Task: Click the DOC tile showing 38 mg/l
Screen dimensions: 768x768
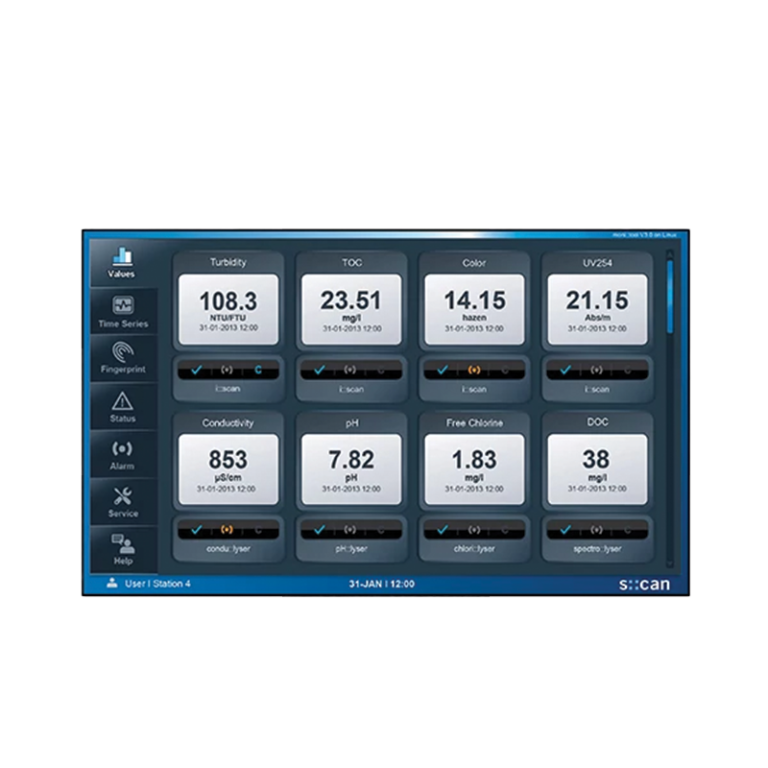Action: tap(596, 468)
